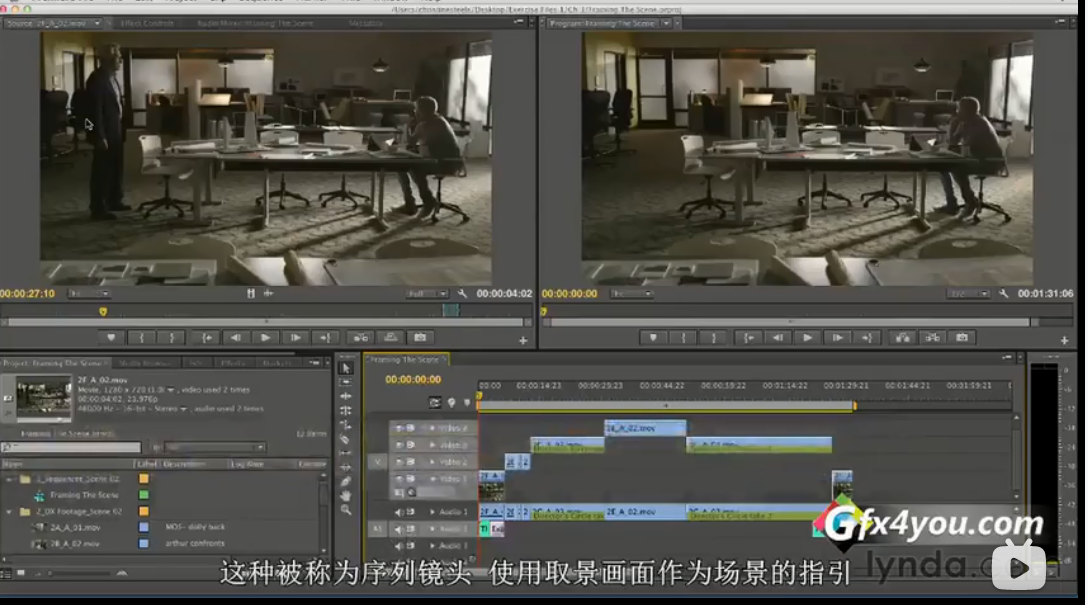1088x605 pixels.
Task: Open Framing The Scene sequence item
Action: pos(86,495)
